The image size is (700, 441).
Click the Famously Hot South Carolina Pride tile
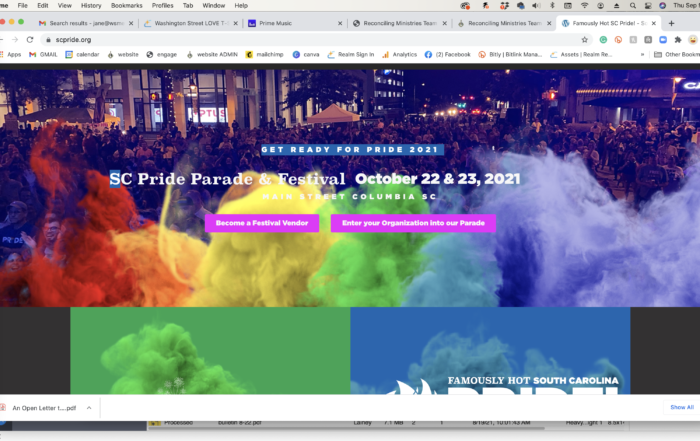[x=490, y=350]
